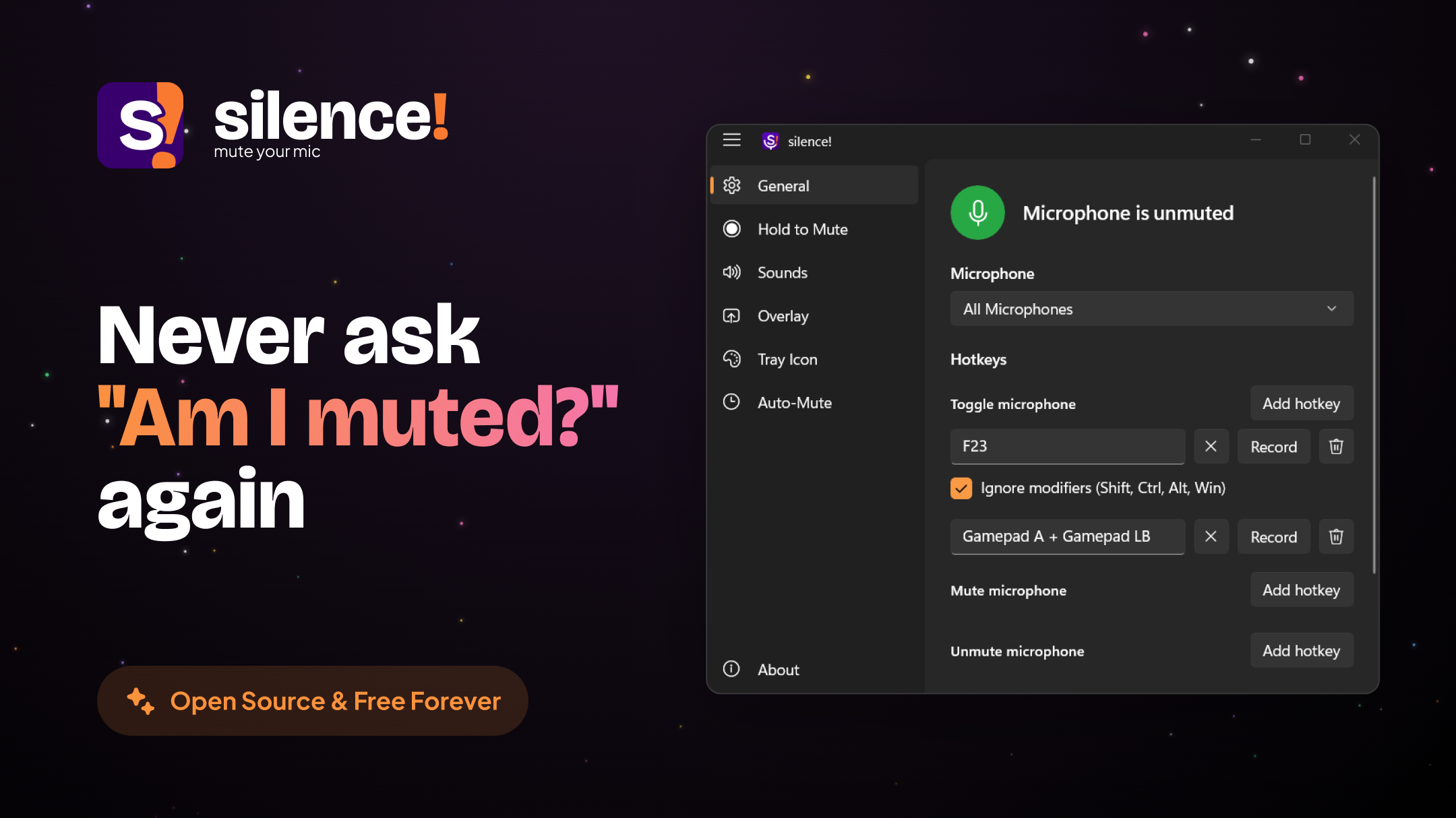1456x818 pixels.
Task: Click the Hold to Mute circle icon
Action: pyautogui.click(x=731, y=229)
